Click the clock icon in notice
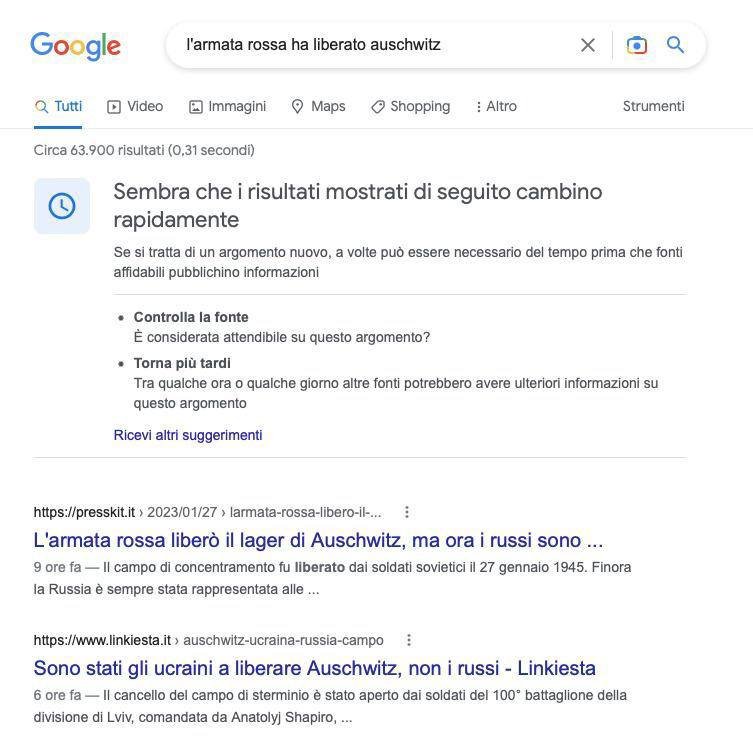753x754 pixels. click(62, 206)
